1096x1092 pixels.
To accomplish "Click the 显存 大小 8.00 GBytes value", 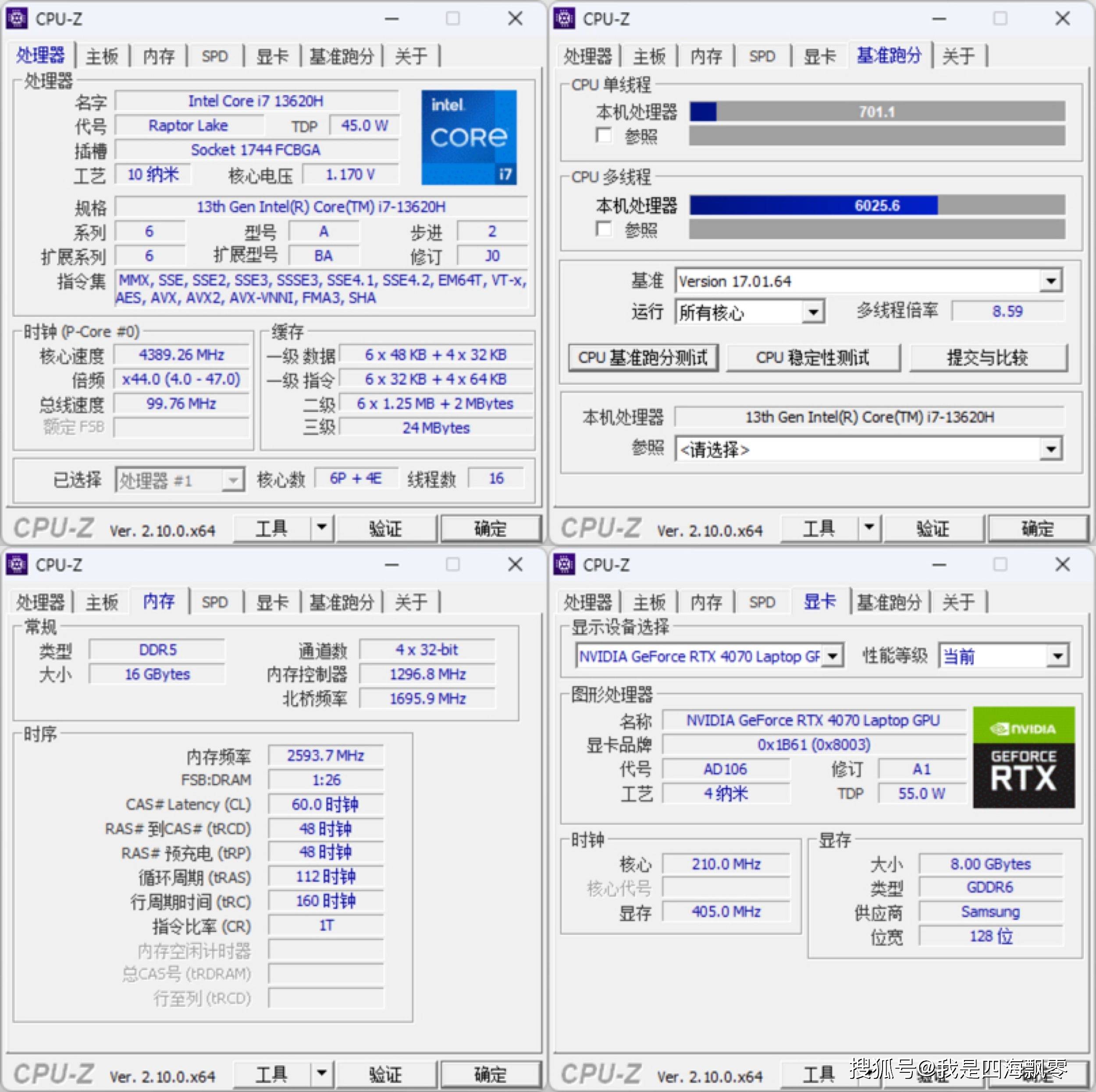I will [990, 864].
